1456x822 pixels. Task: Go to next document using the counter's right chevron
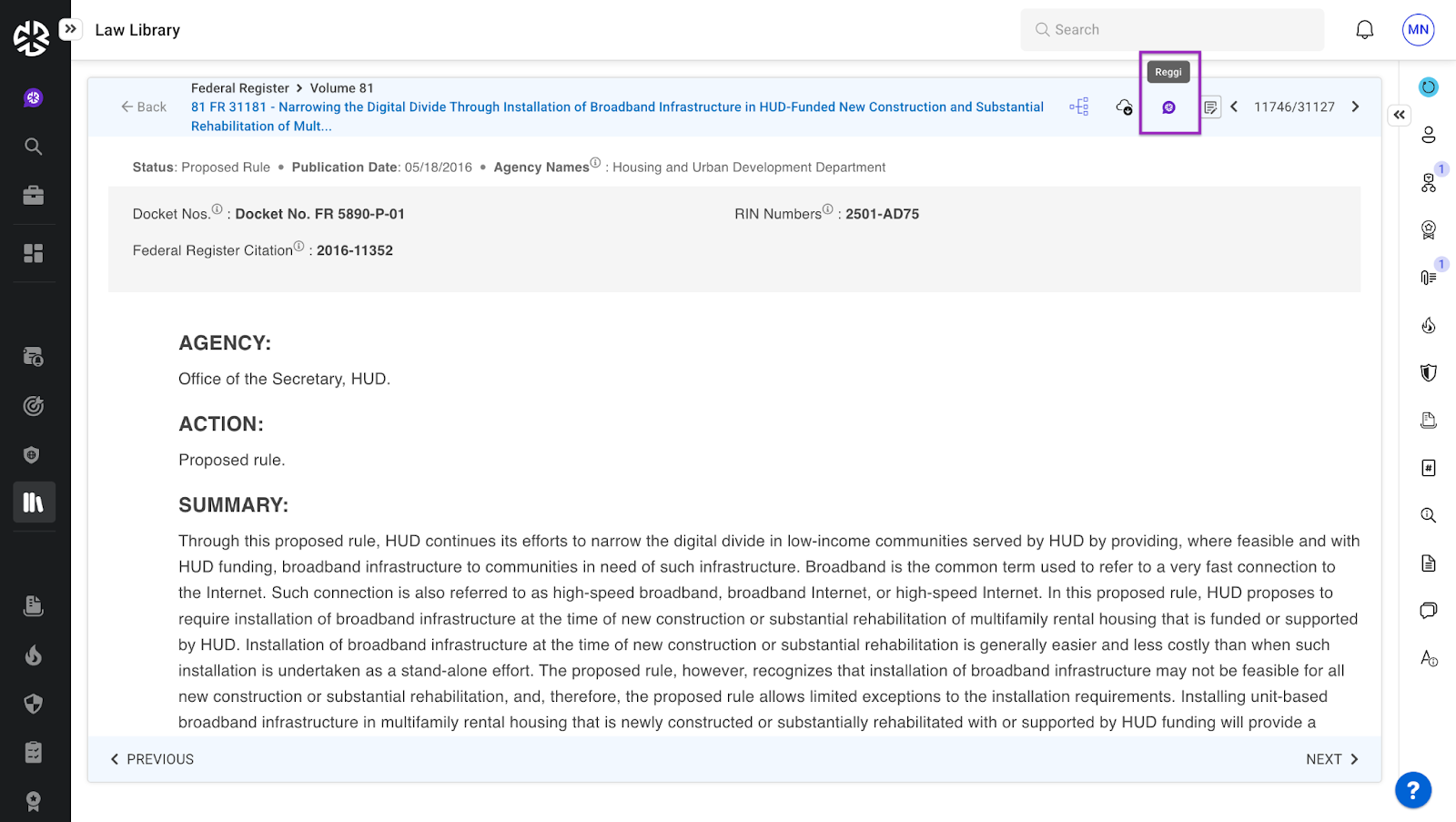coord(1355,107)
